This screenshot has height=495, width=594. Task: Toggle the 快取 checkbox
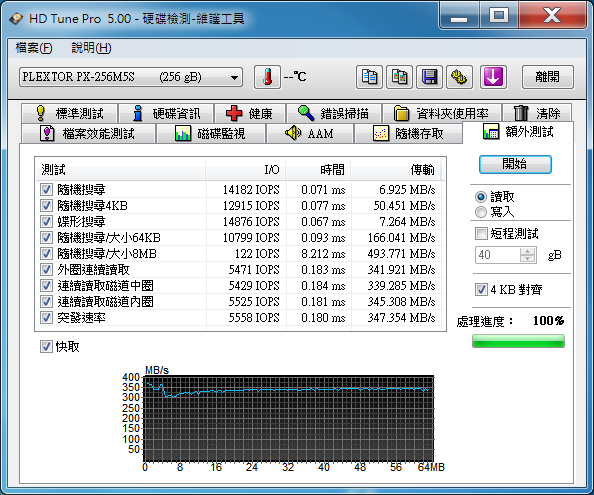(46, 347)
